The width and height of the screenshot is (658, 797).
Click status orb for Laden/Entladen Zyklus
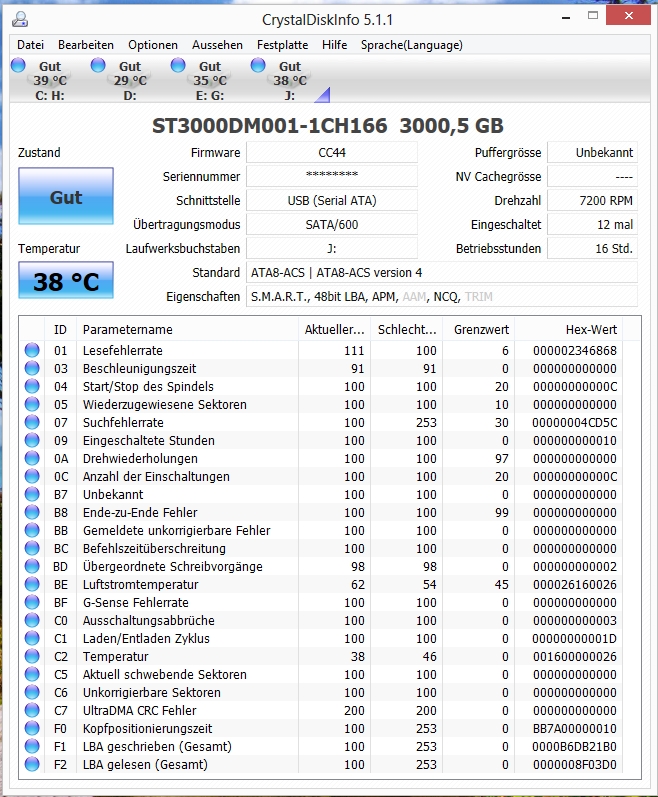(x=32, y=638)
